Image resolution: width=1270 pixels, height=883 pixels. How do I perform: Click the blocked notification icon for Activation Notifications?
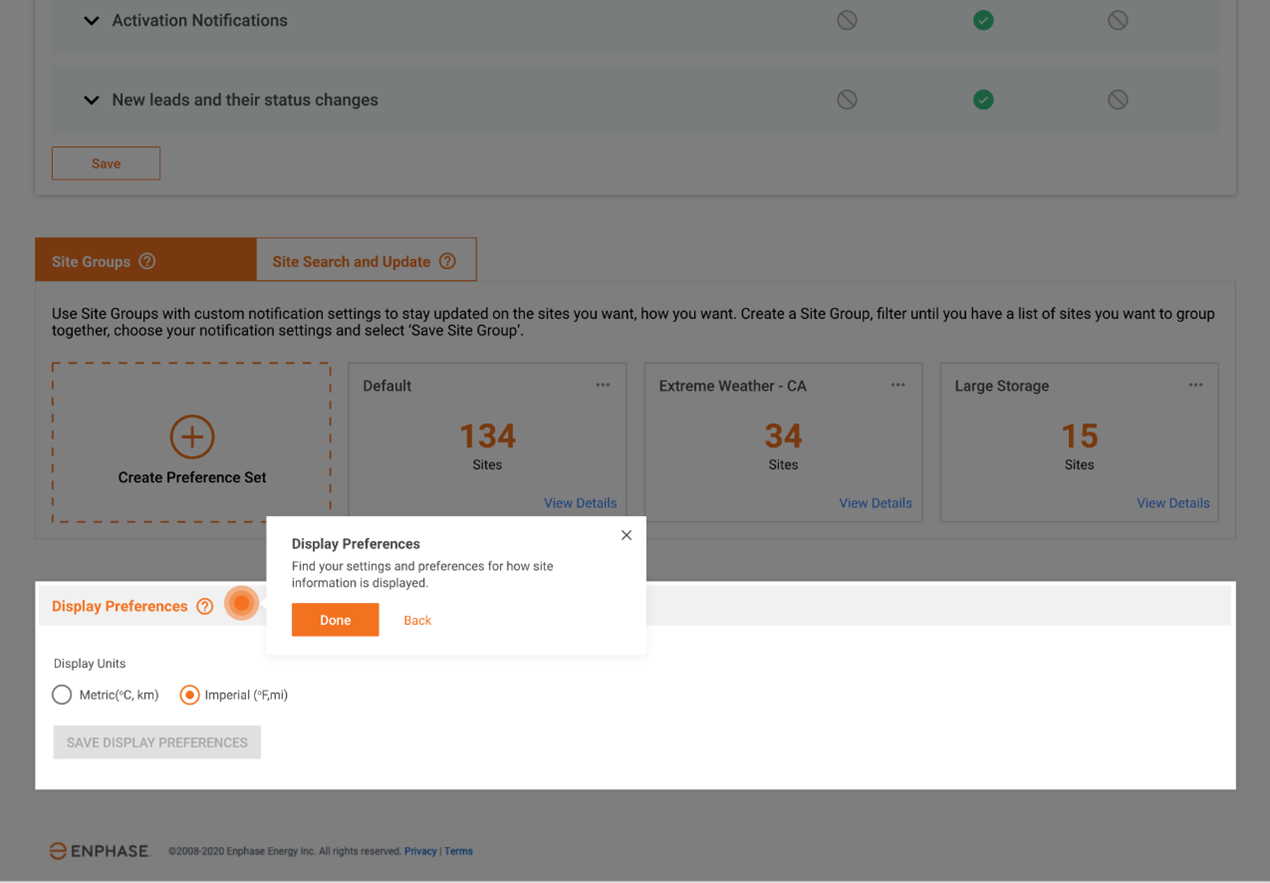(x=846, y=19)
